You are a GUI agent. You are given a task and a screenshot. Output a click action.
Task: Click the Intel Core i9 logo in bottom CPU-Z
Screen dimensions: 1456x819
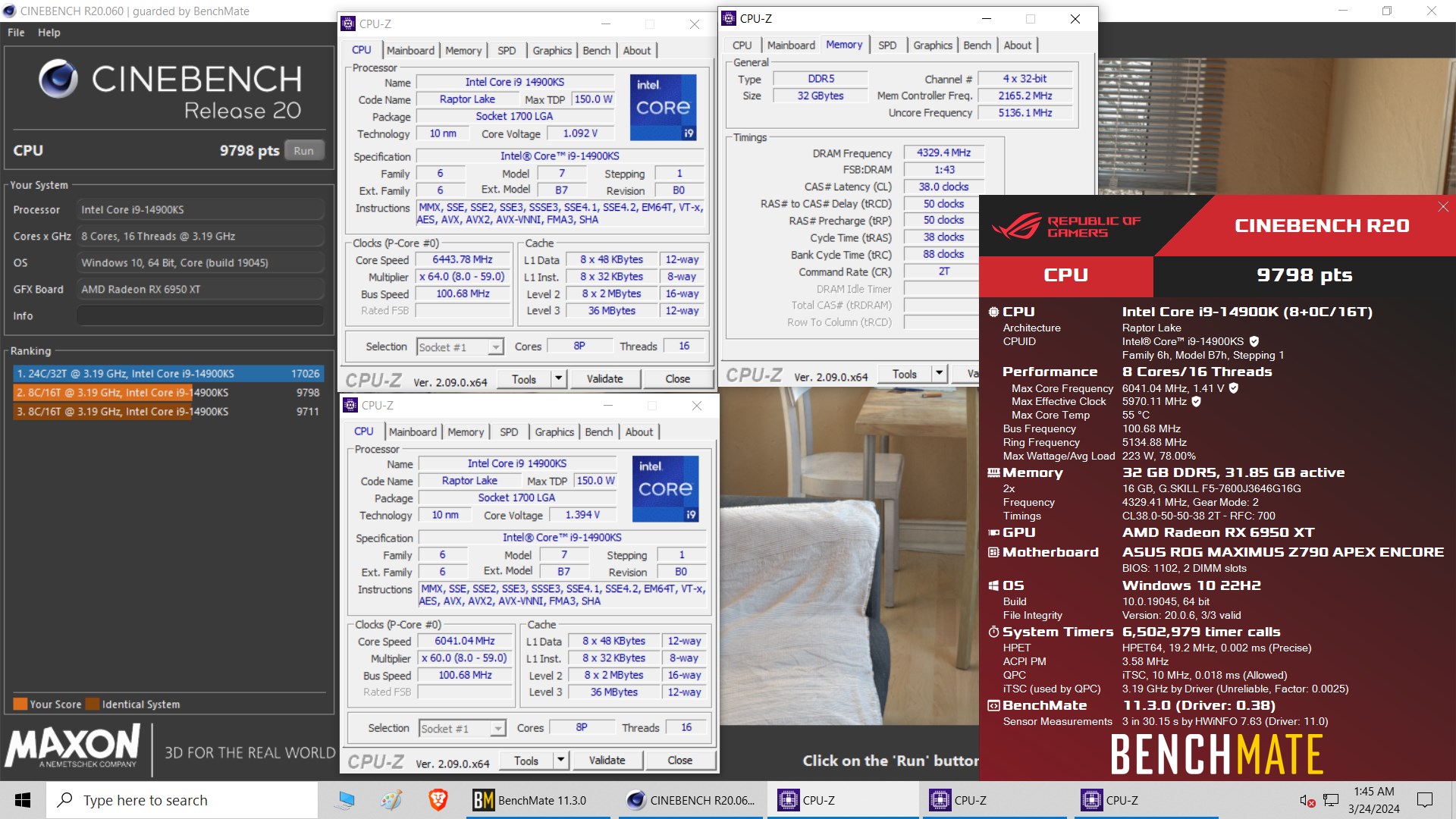[x=666, y=488]
